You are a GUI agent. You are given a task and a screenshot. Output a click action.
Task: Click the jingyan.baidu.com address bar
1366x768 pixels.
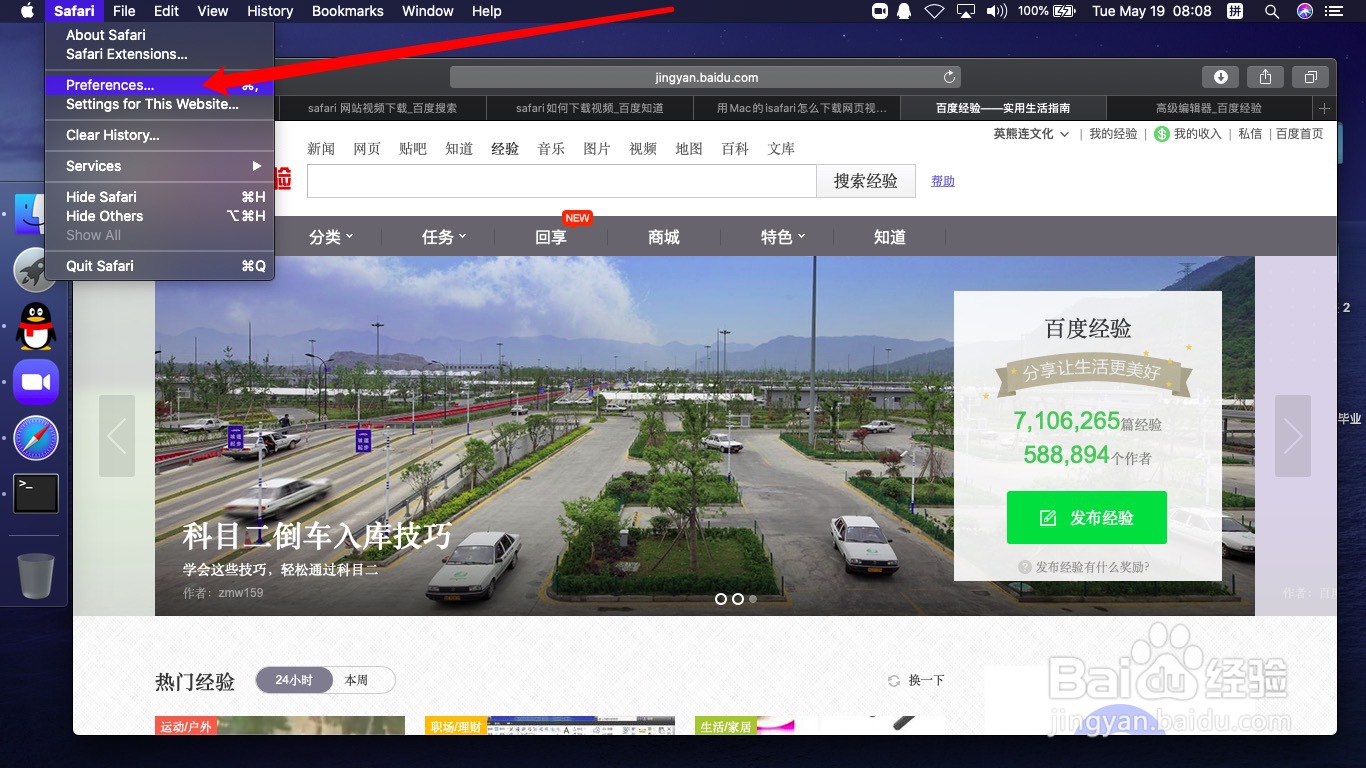coord(705,77)
